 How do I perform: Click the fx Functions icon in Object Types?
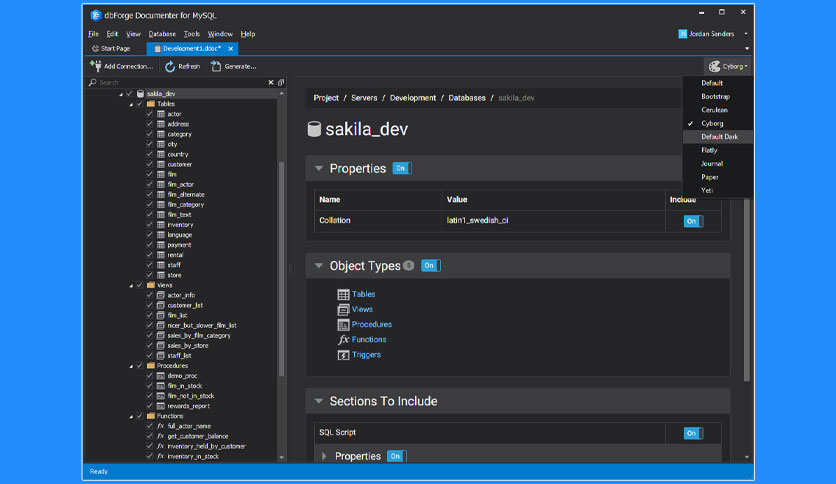pyautogui.click(x=343, y=340)
